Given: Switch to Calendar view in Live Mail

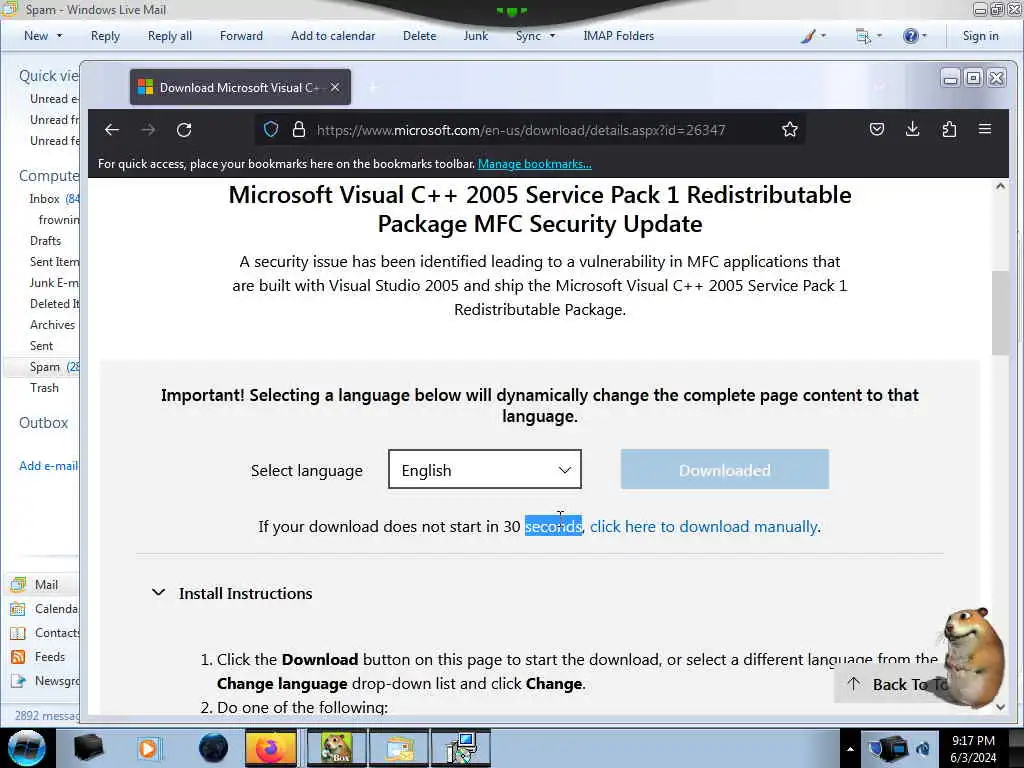Looking at the screenshot, I should click(42, 609).
